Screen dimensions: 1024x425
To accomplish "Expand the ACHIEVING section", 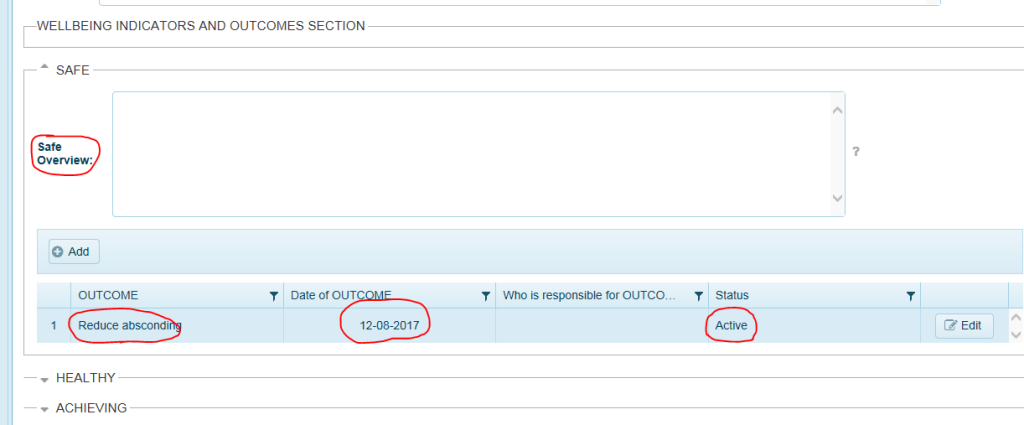I will pyautogui.click(x=44, y=408).
